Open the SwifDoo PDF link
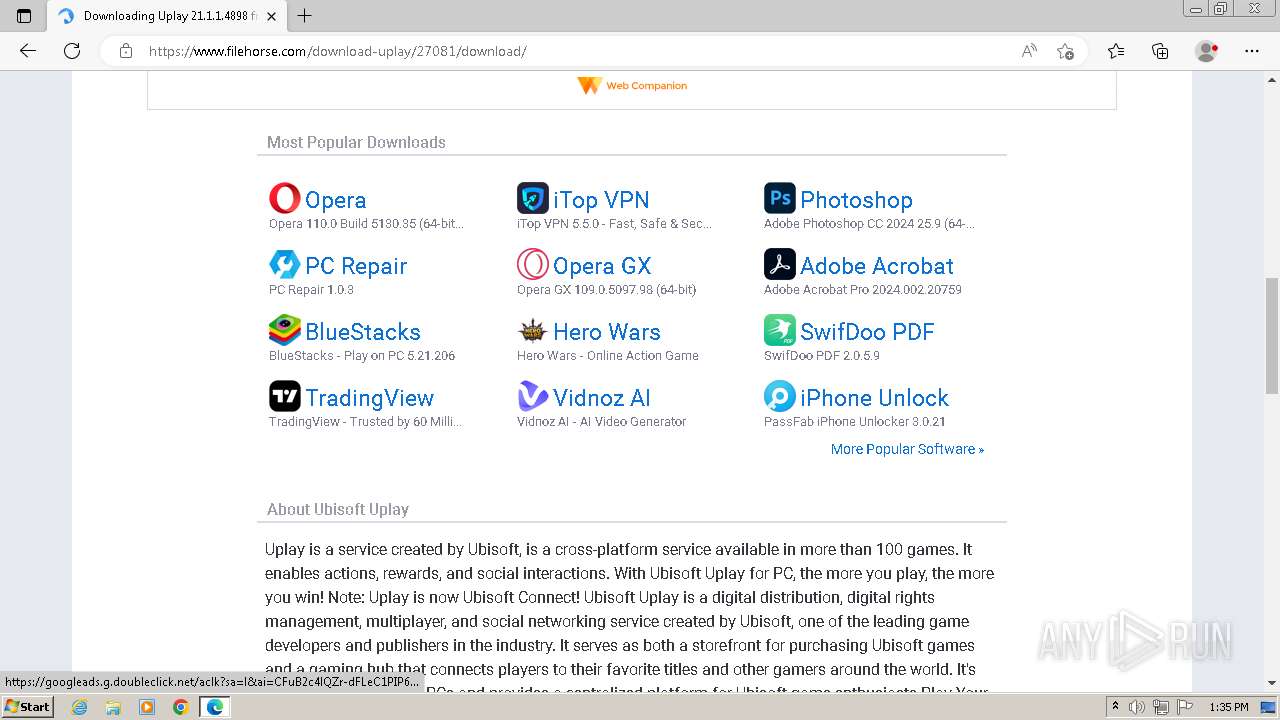 coord(867,332)
